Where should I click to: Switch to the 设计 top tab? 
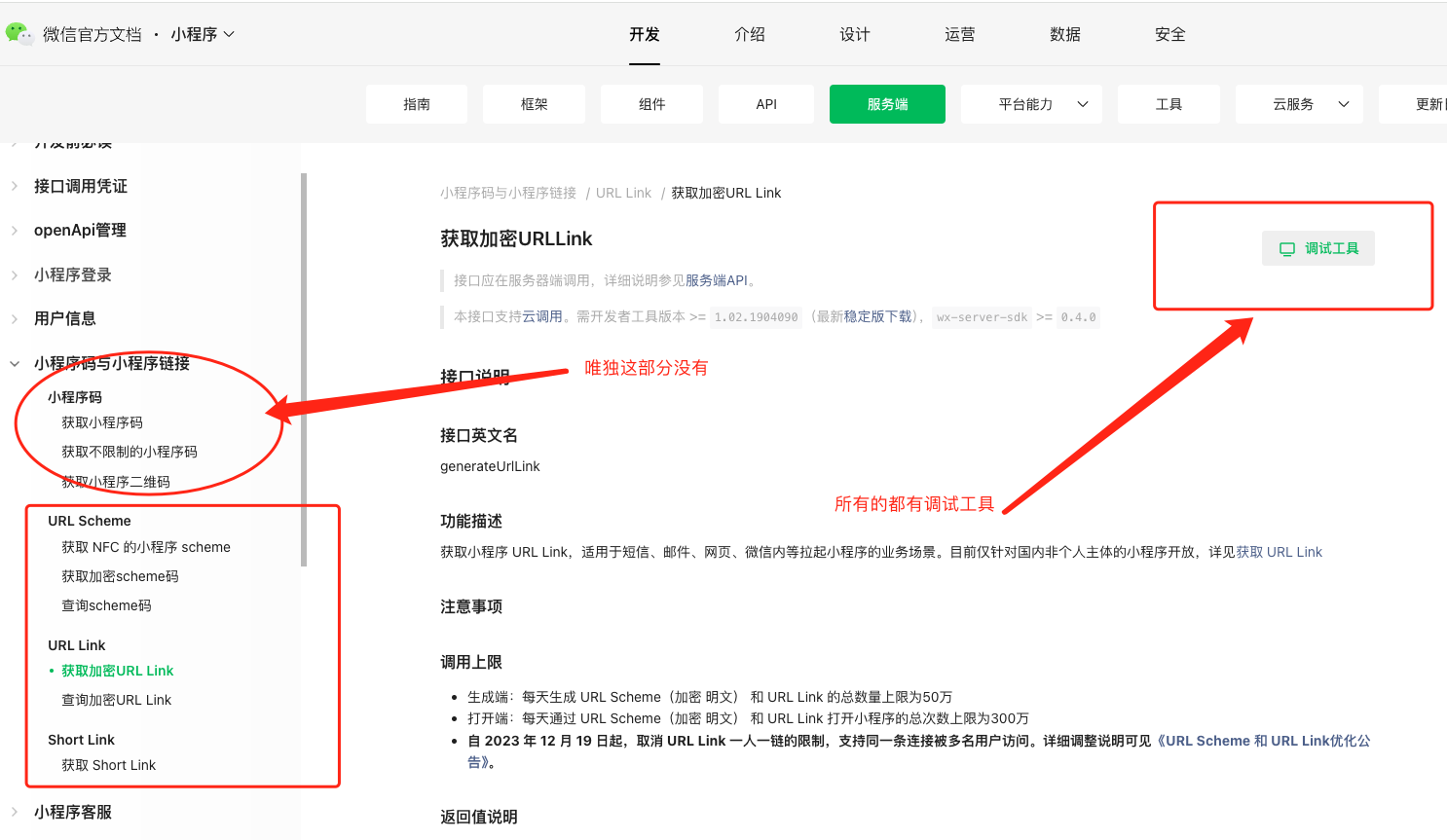coord(855,34)
